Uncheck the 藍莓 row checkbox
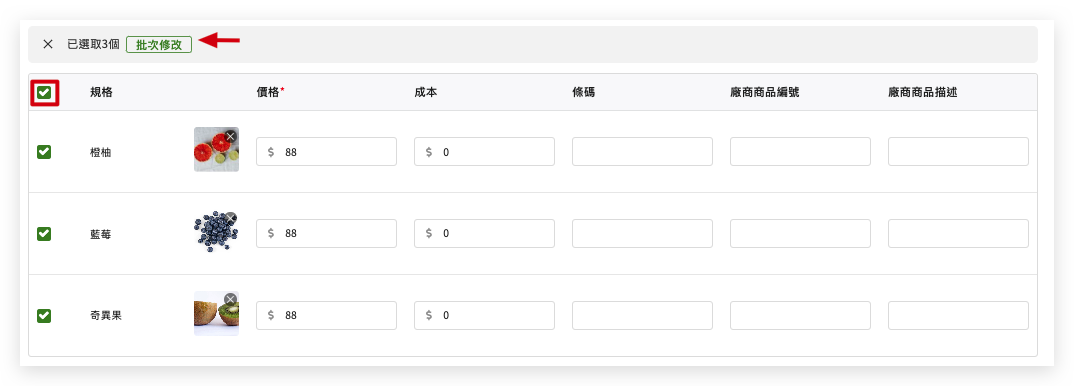Image resolution: width=1074 pixels, height=386 pixels. coord(44,233)
